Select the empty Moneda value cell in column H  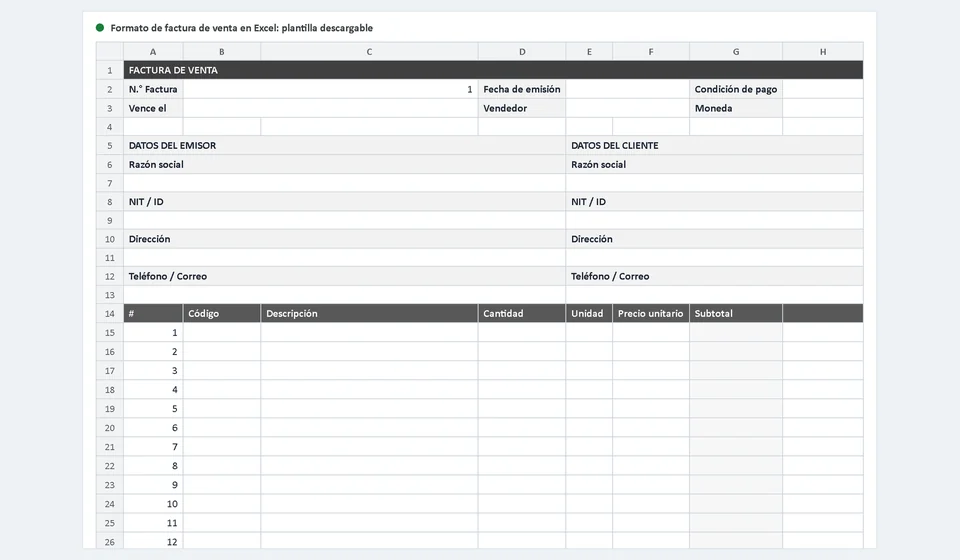[823, 108]
